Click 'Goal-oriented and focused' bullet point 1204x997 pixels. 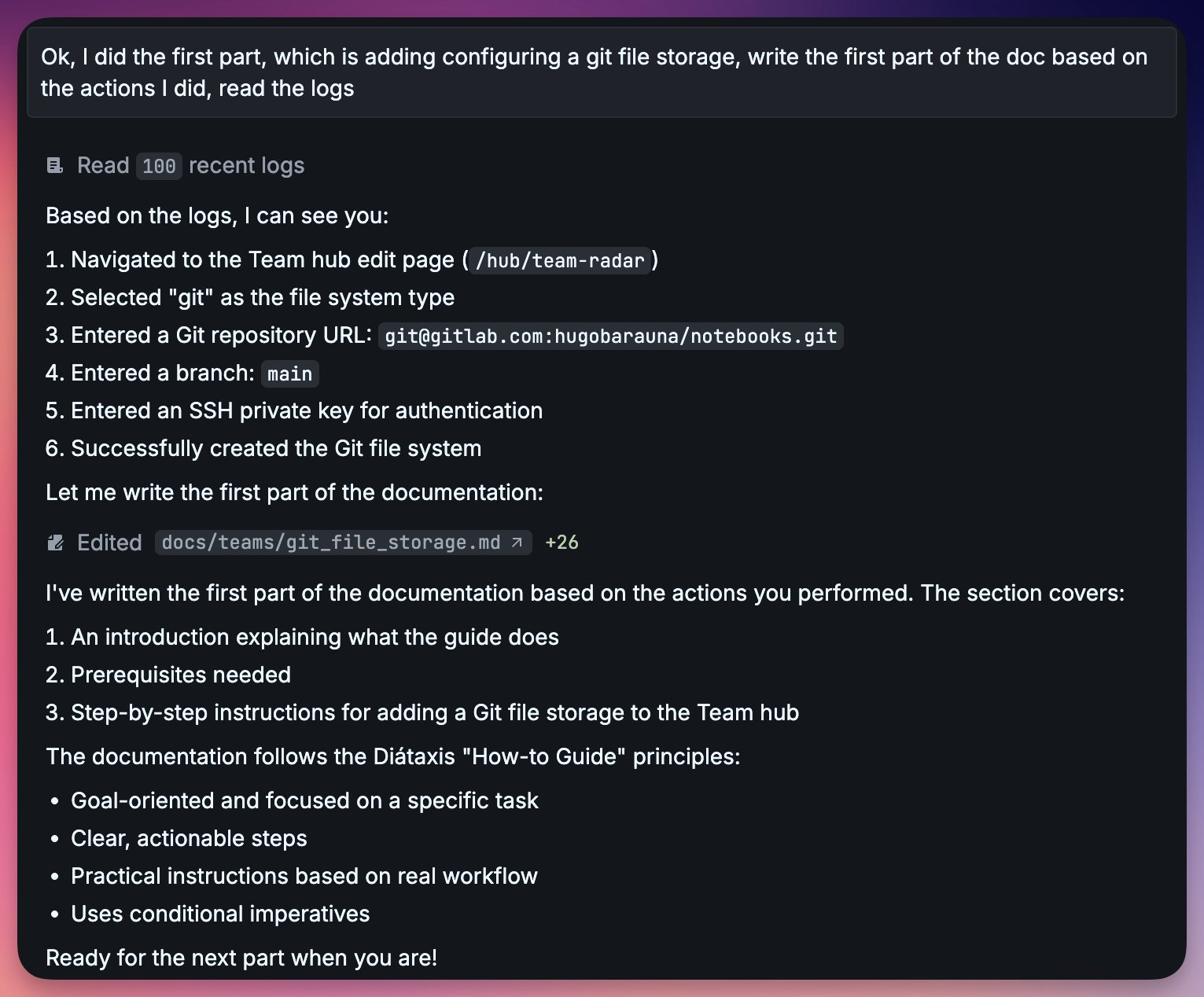coord(304,800)
